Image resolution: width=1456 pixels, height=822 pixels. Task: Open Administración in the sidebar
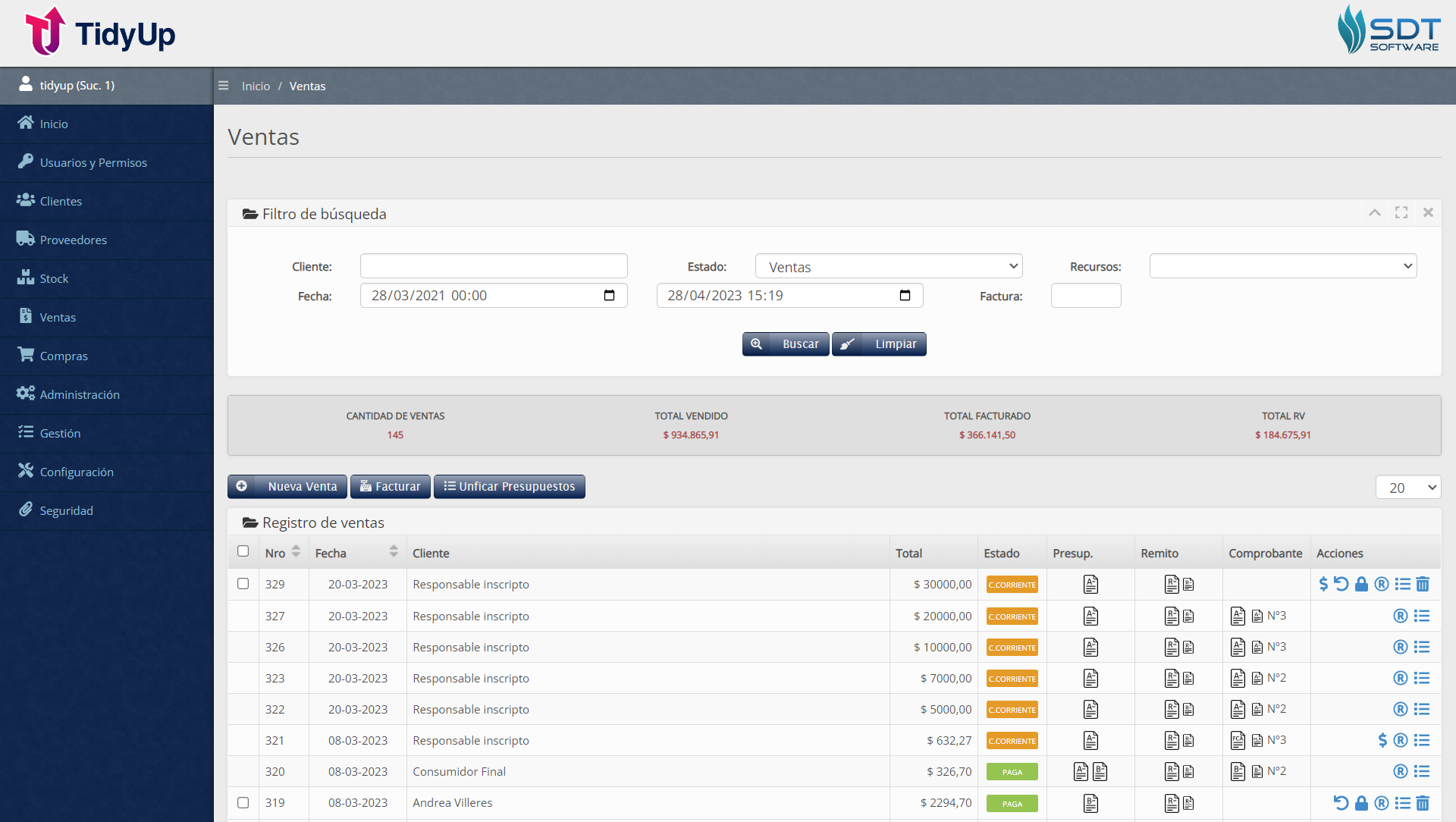(106, 394)
